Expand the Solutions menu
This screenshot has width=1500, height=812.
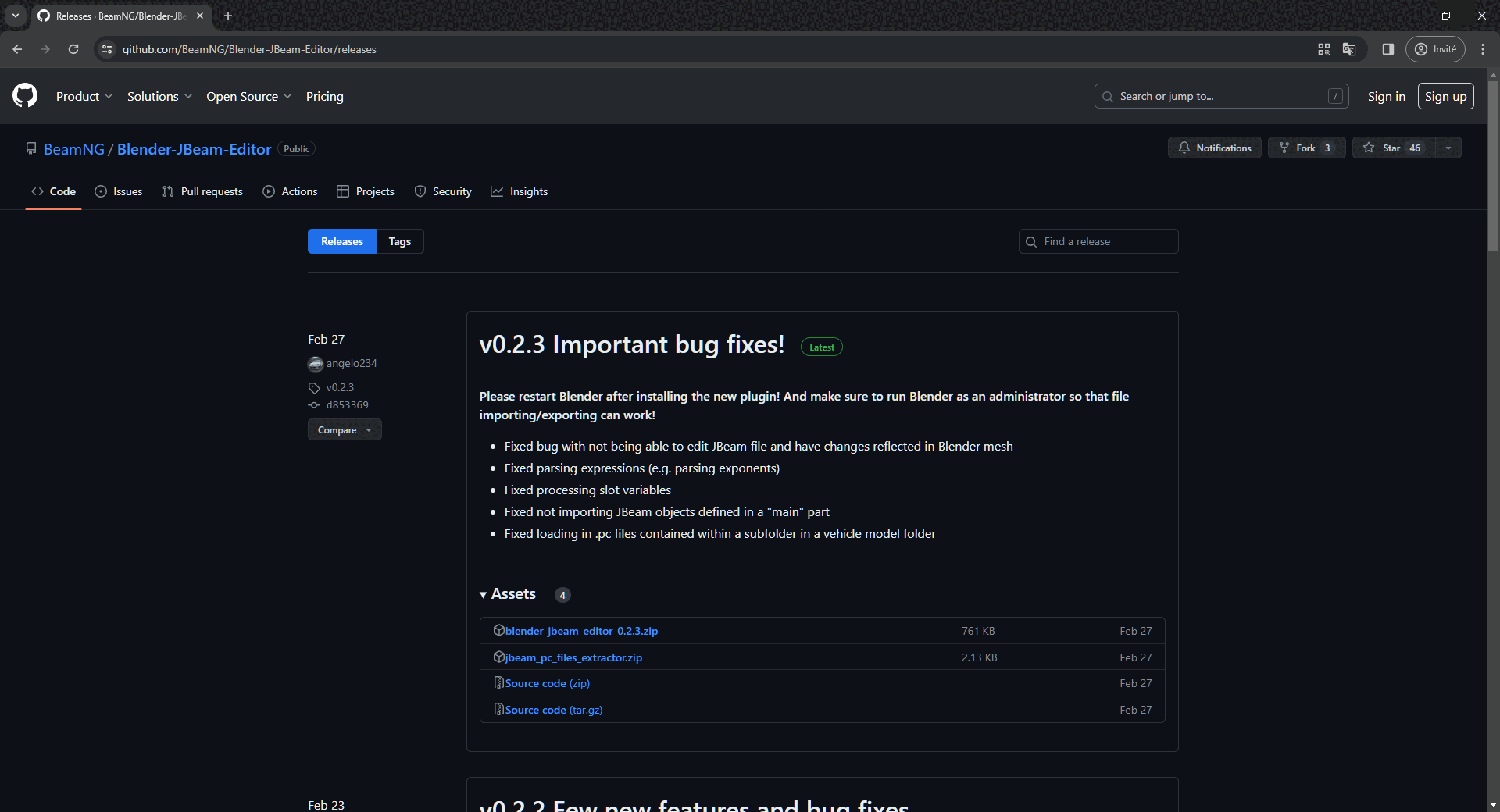click(159, 96)
